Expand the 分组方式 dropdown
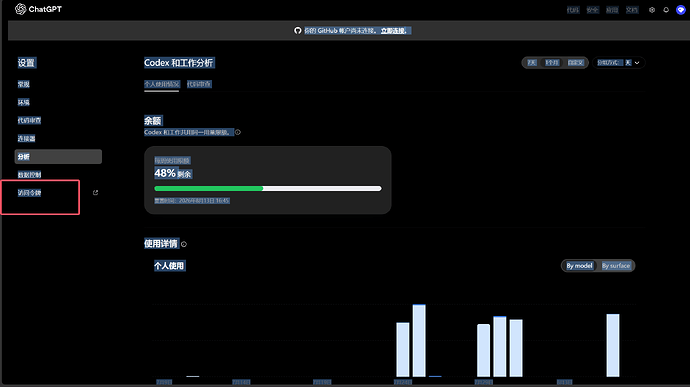 (618, 63)
